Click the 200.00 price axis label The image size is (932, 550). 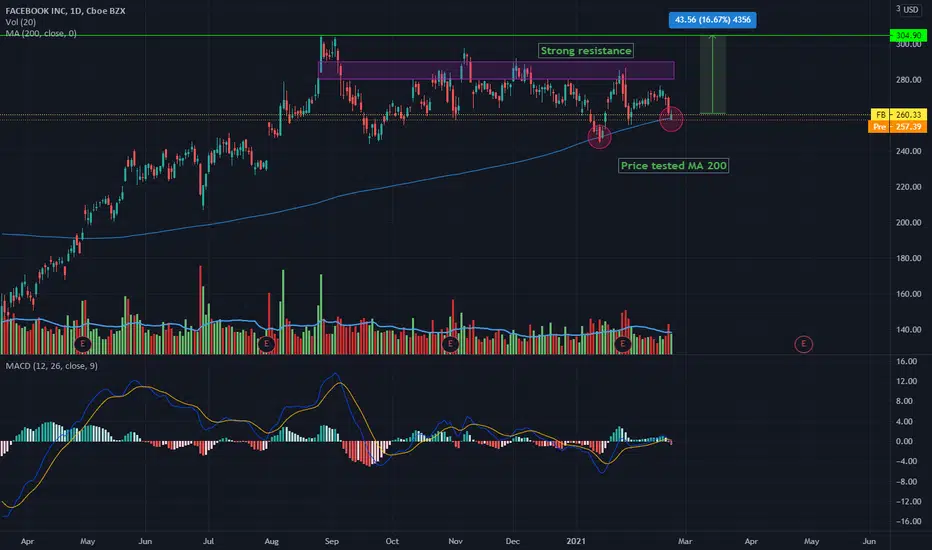click(909, 222)
